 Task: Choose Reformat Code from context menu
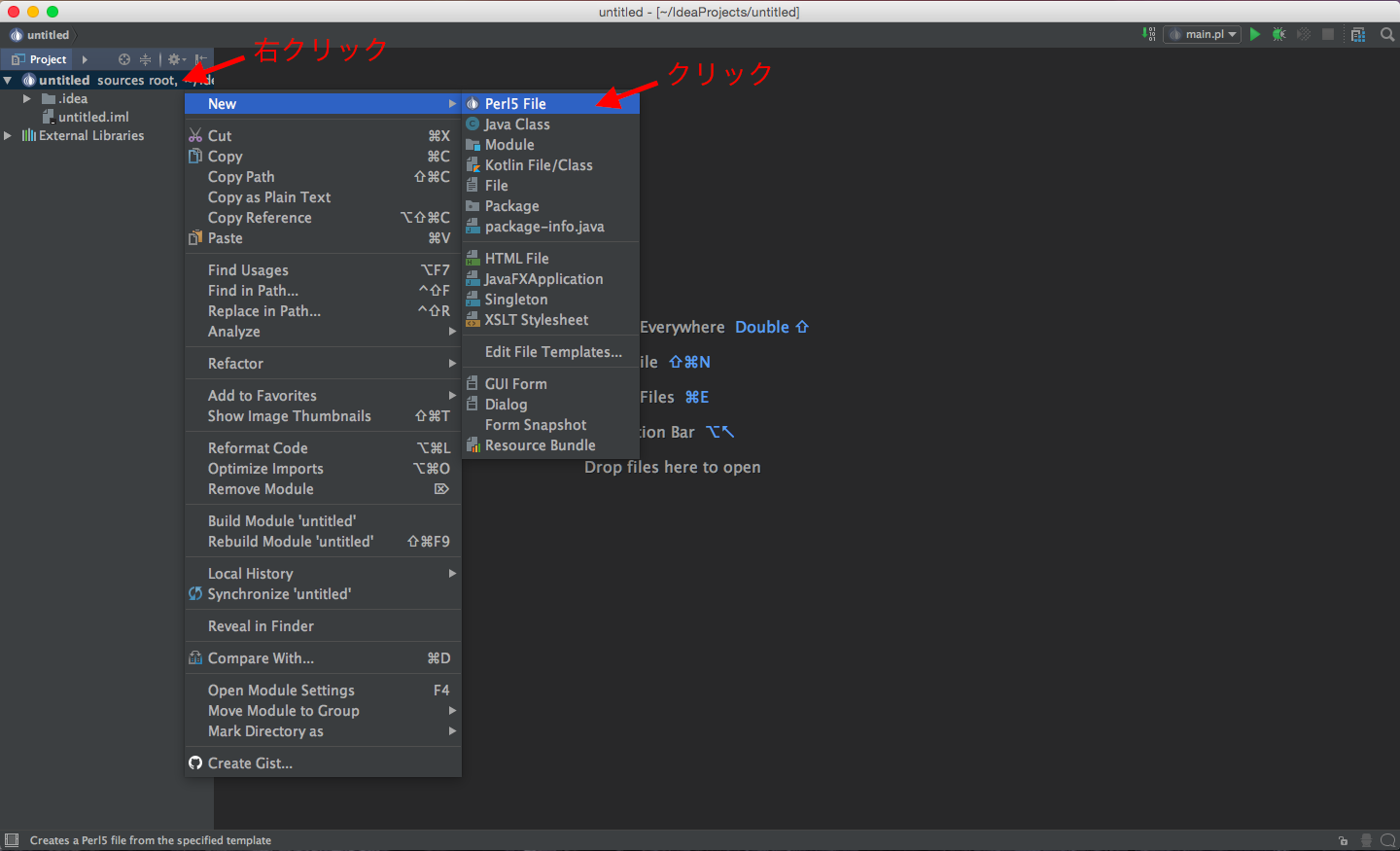click(323, 448)
